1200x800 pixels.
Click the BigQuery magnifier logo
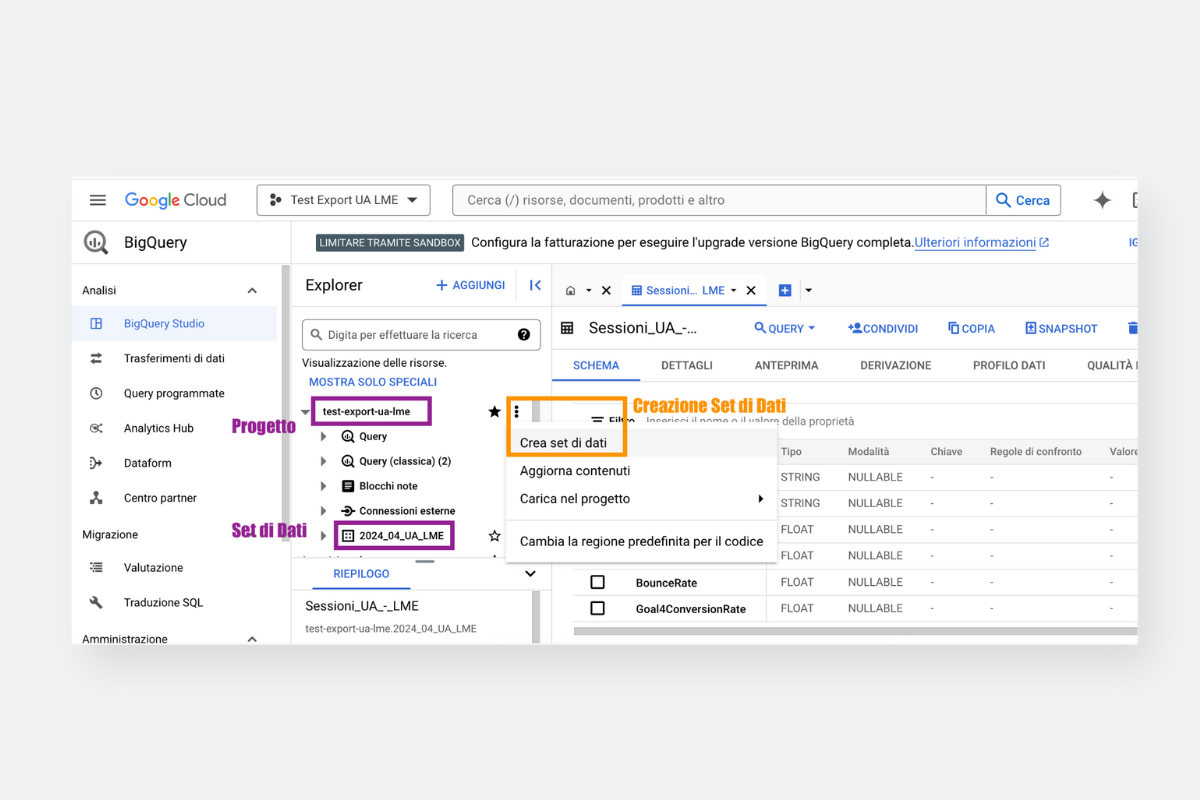tap(96, 242)
